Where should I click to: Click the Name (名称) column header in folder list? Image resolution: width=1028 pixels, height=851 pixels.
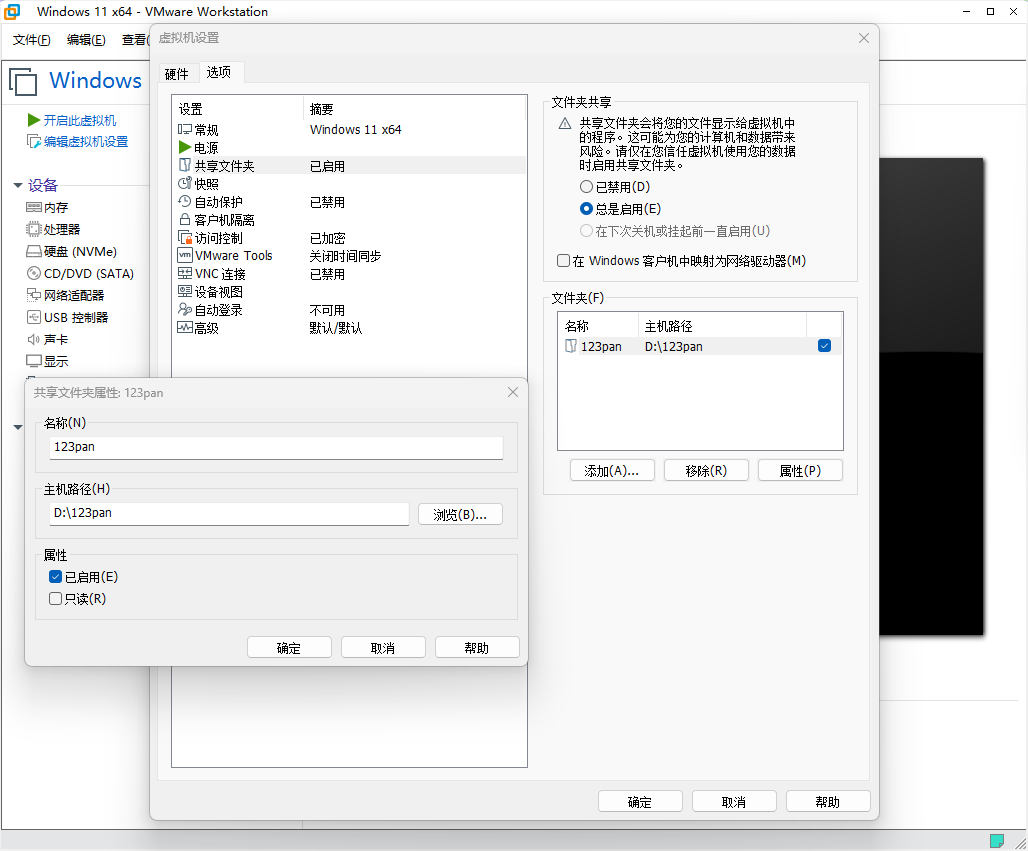tap(598, 326)
